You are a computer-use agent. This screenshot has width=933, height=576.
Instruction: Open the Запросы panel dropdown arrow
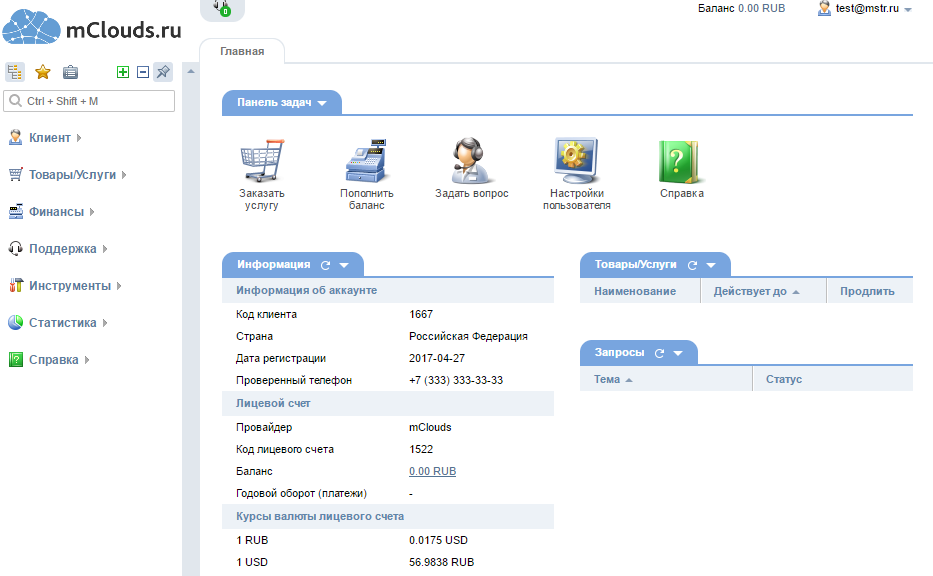click(678, 353)
